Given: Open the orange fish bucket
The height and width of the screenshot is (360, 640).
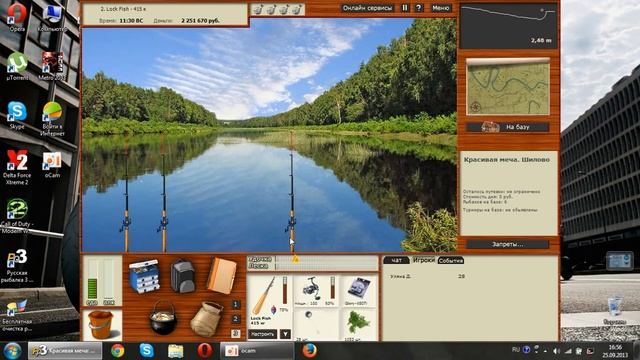Looking at the screenshot, I should point(100,325).
